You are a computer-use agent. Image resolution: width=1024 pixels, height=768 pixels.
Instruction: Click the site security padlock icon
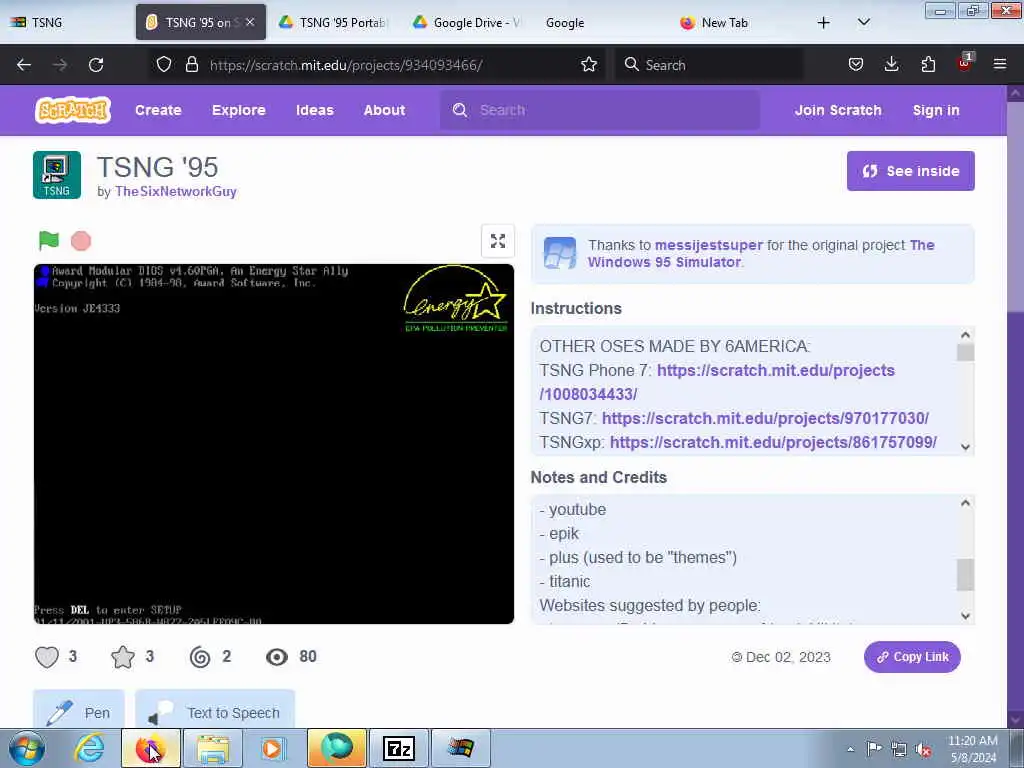[x=191, y=65]
